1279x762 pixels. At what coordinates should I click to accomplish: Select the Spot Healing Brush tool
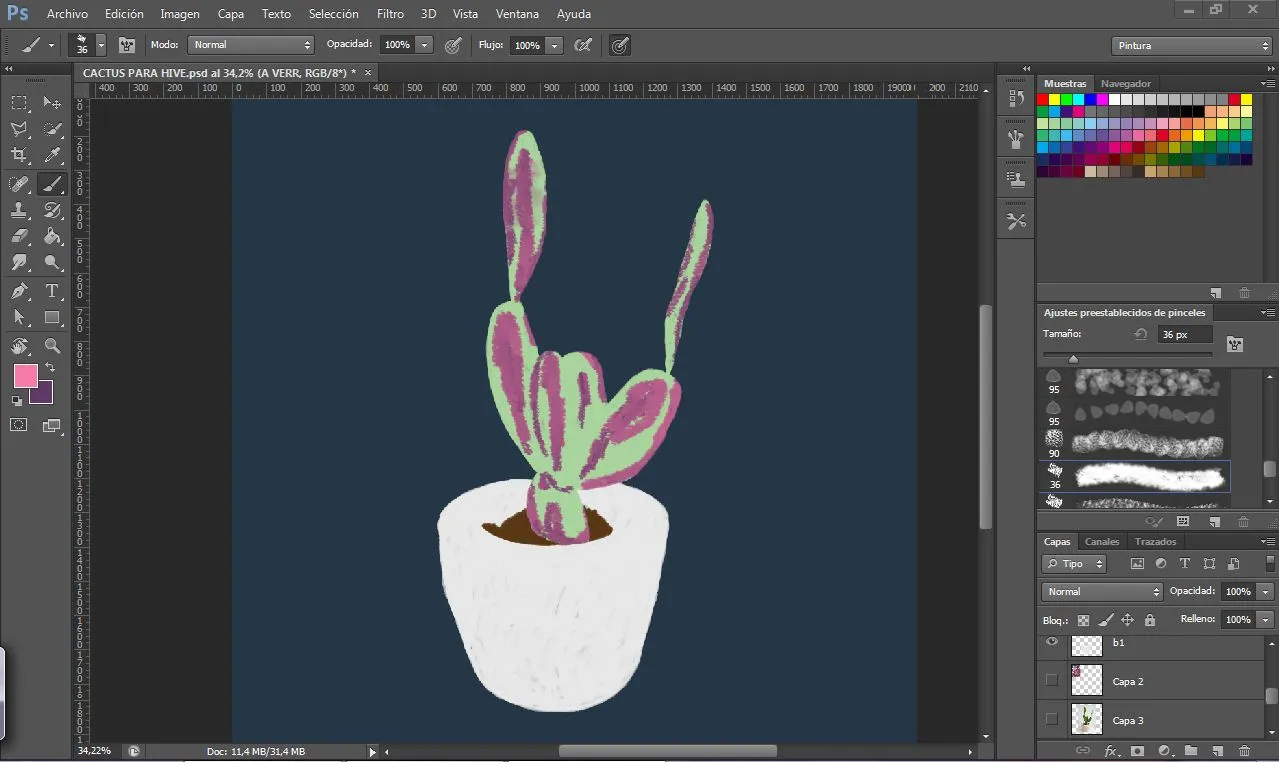(x=19, y=184)
